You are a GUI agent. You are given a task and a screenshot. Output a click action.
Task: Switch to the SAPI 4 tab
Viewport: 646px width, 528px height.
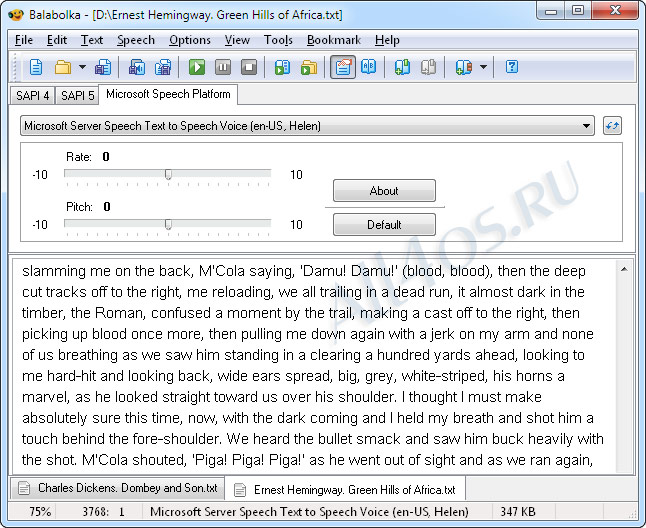pyautogui.click(x=33, y=96)
